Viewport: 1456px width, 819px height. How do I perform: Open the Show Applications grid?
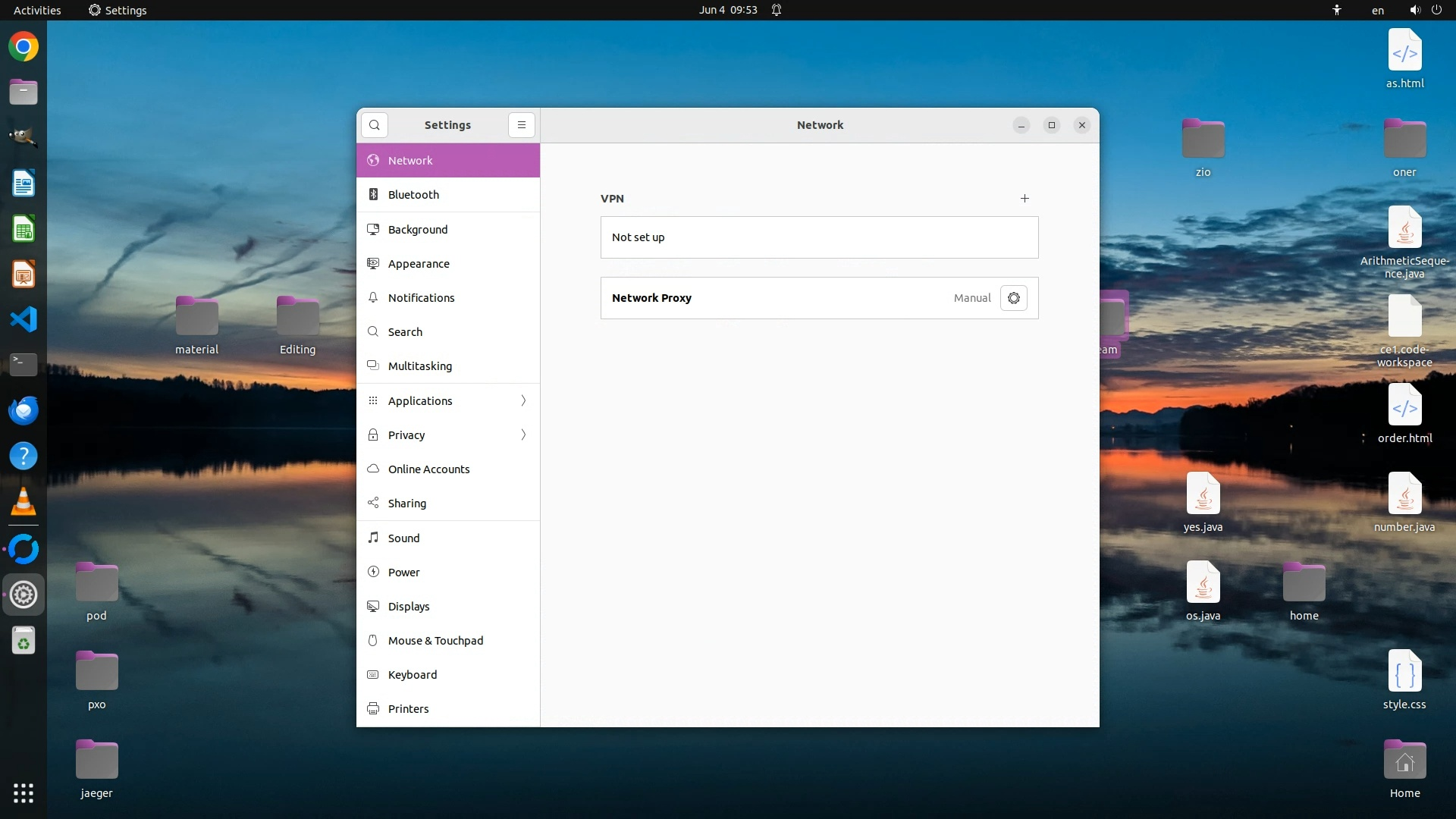24,793
